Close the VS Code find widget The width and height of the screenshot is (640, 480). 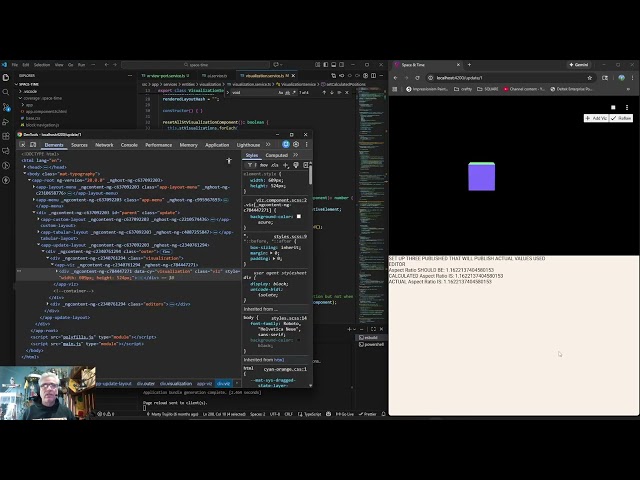click(x=347, y=93)
